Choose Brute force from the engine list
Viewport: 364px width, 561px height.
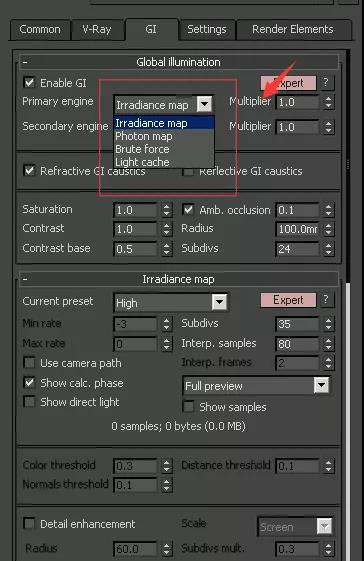(x=164, y=149)
